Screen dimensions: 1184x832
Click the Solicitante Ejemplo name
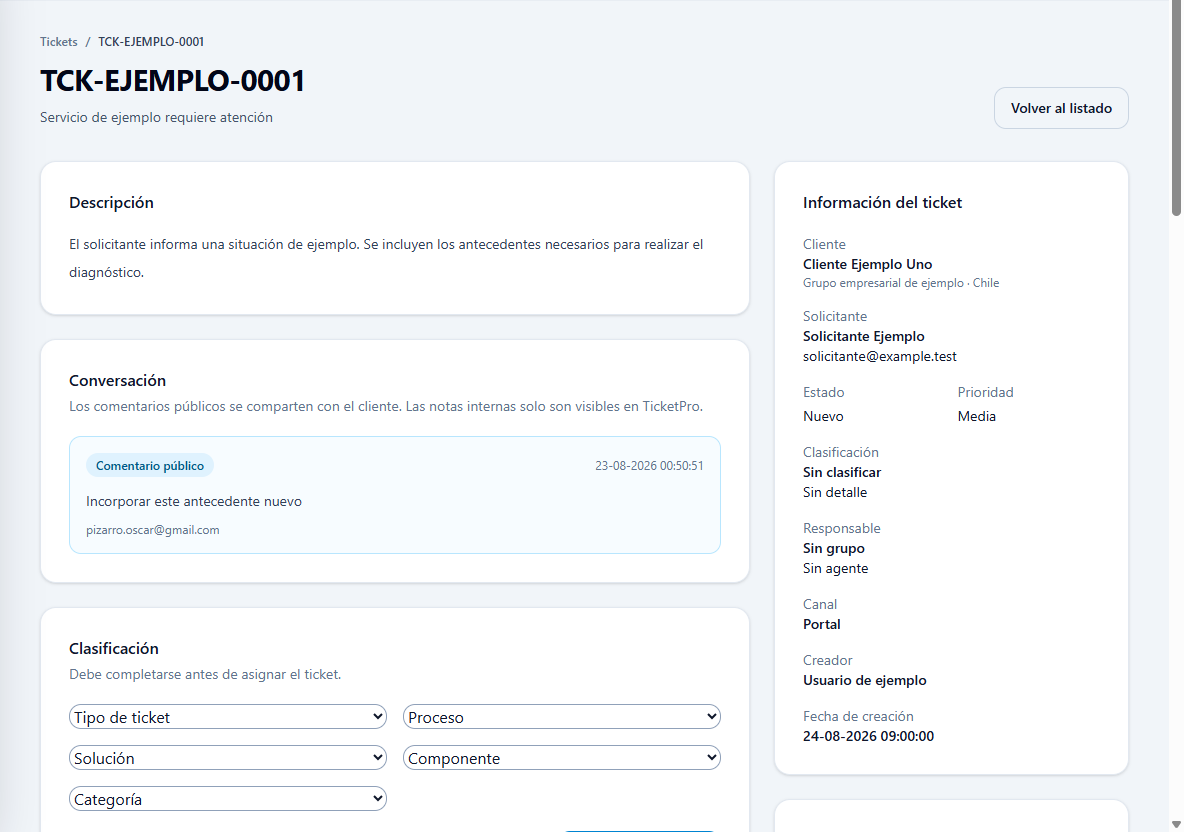pos(864,336)
